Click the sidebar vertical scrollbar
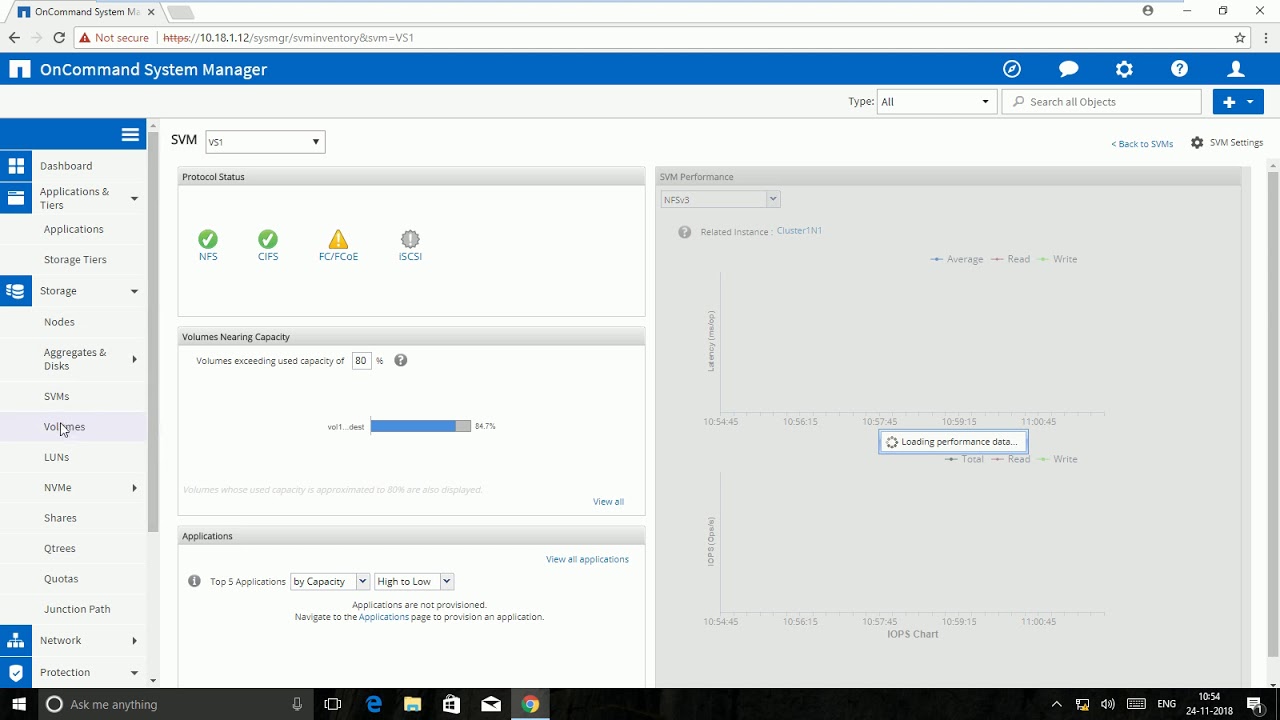Screen dimensions: 1280x720 point(152,330)
